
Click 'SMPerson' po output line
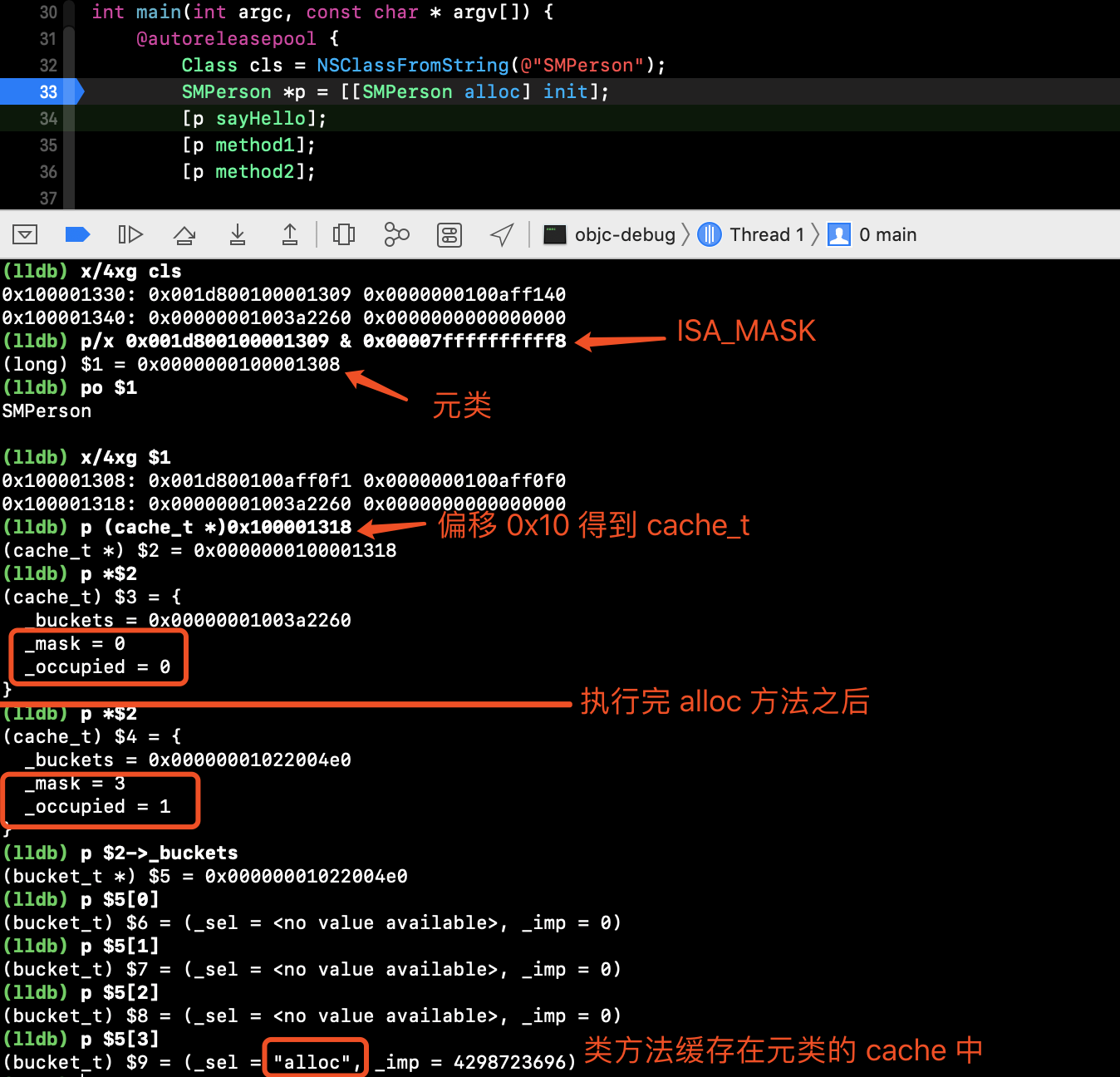point(47,411)
